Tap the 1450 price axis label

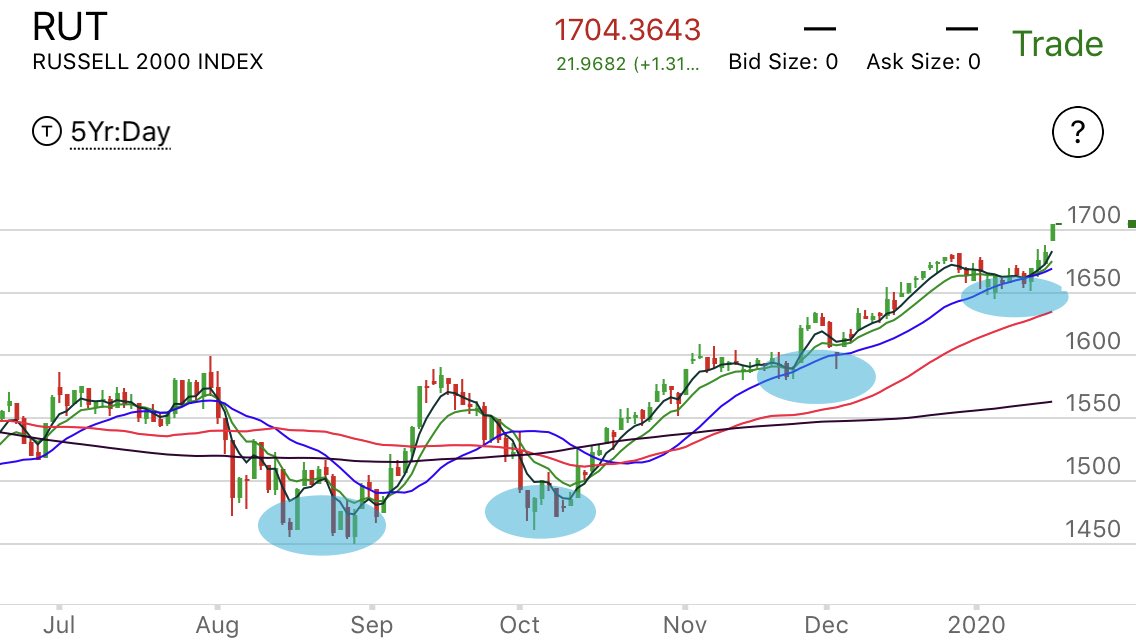click(1093, 529)
